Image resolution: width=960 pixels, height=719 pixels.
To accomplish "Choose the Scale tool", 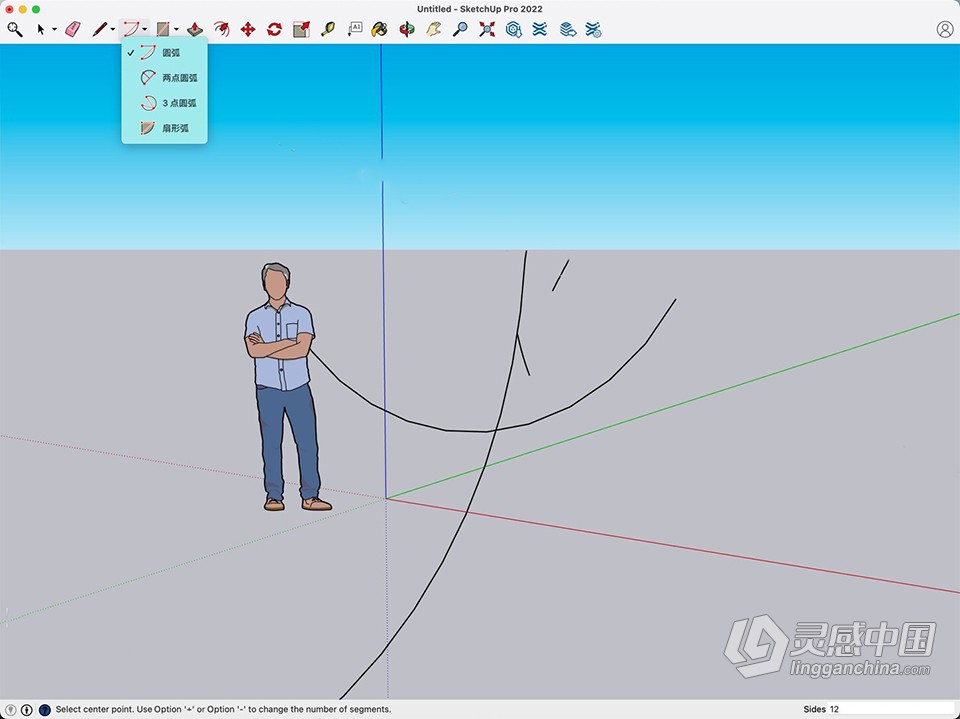I will [x=301, y=29].
